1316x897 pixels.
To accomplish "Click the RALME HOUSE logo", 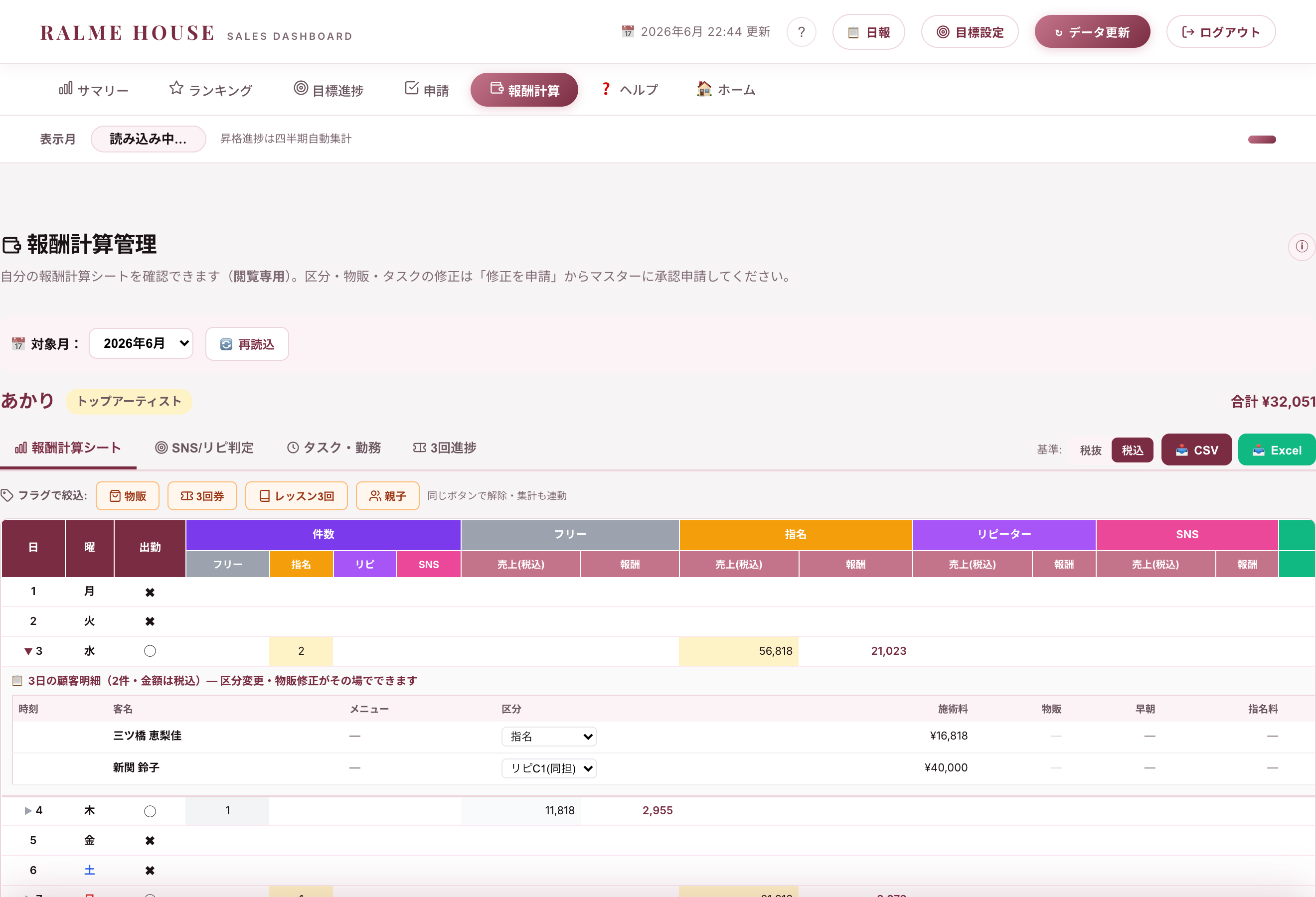I will tap(128, 33).
